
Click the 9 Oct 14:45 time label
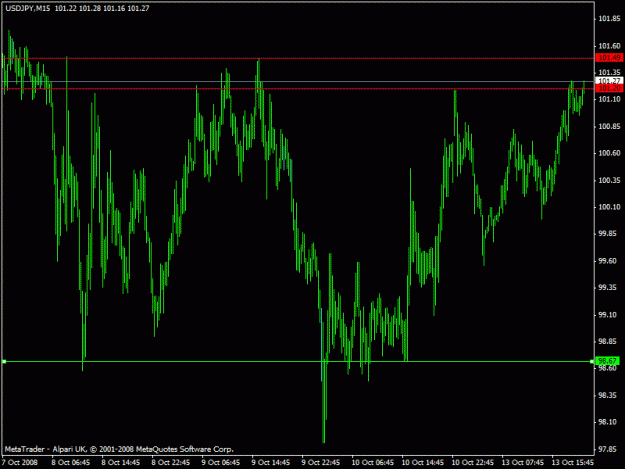click(271, 462)
